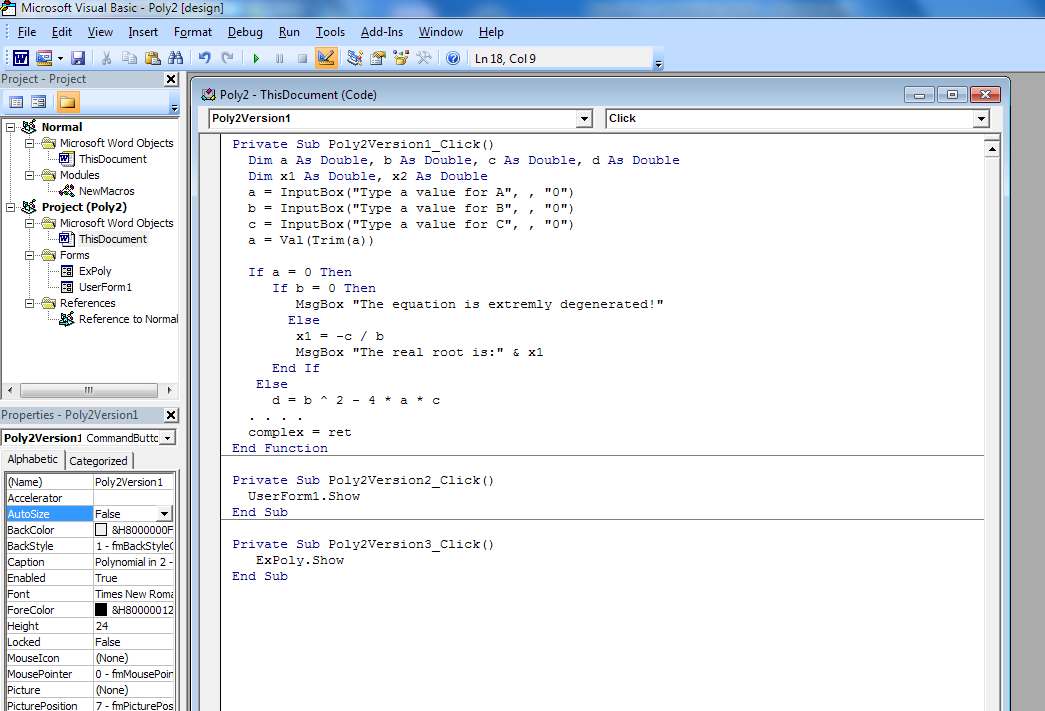Click the Caption property value field
The height and width of the screenshot is (711, 1045).
[133, 562]
